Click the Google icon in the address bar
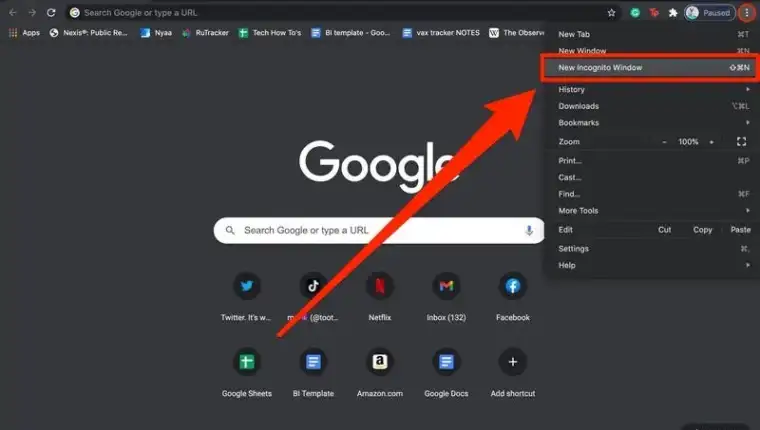The height and width of the screenshot is (430, 760). [x=75, y=13]
